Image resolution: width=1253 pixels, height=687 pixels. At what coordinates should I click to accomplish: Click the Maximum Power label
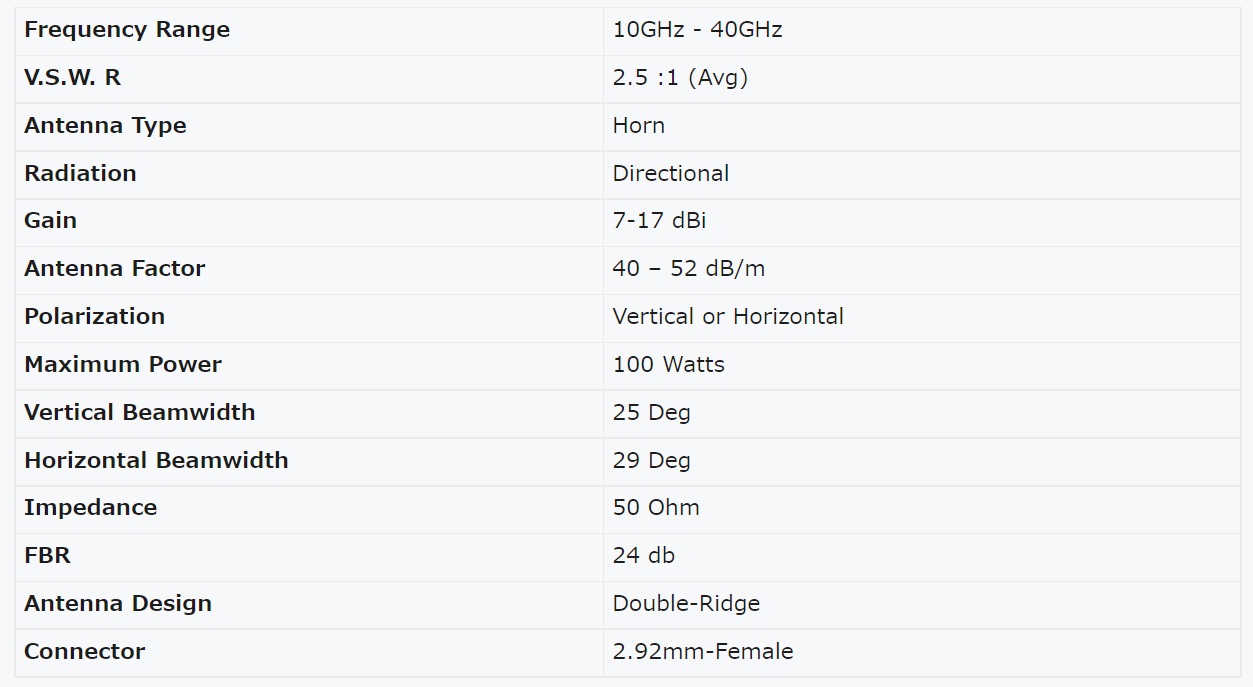(x=123, y=365)
